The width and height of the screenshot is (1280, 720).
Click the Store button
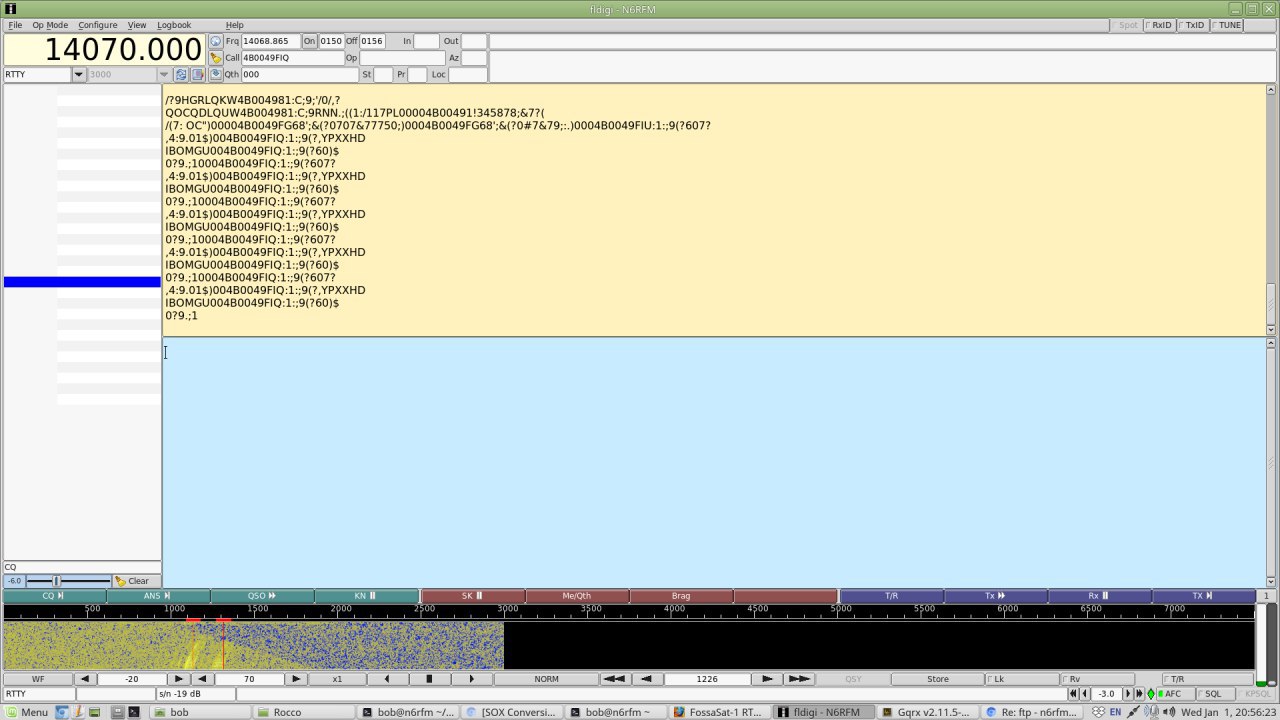pos(937,679)
